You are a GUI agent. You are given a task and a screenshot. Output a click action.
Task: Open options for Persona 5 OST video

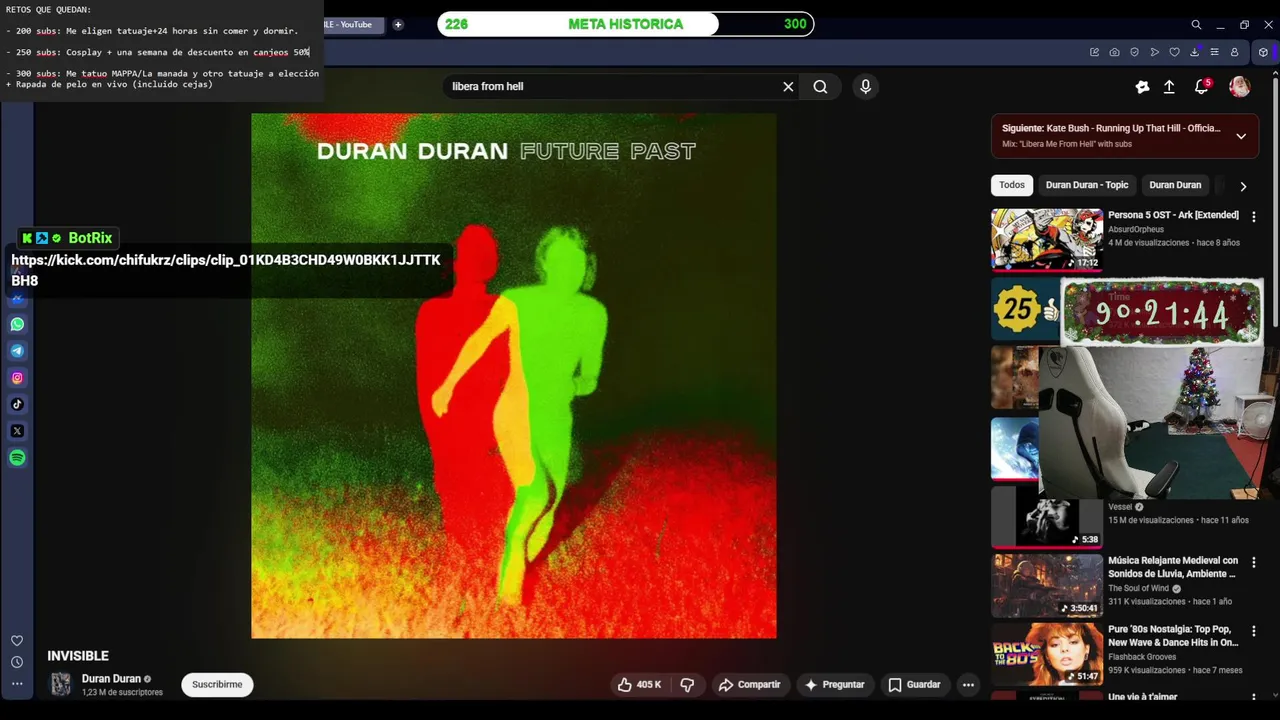[1253, 216]
